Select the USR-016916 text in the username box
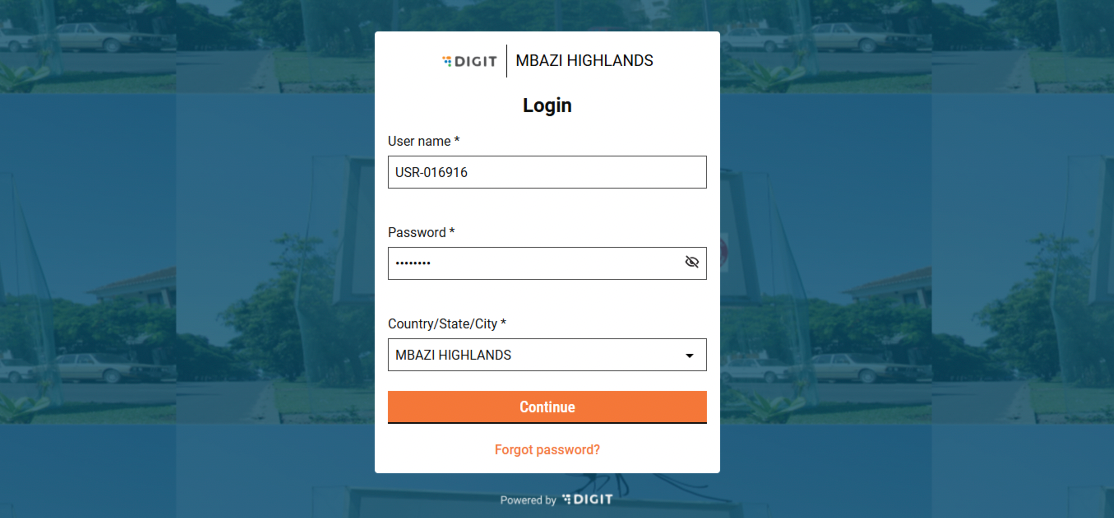Image resolution: width=1114 pixels, height=518 pixels. click(x=431, y=172)
